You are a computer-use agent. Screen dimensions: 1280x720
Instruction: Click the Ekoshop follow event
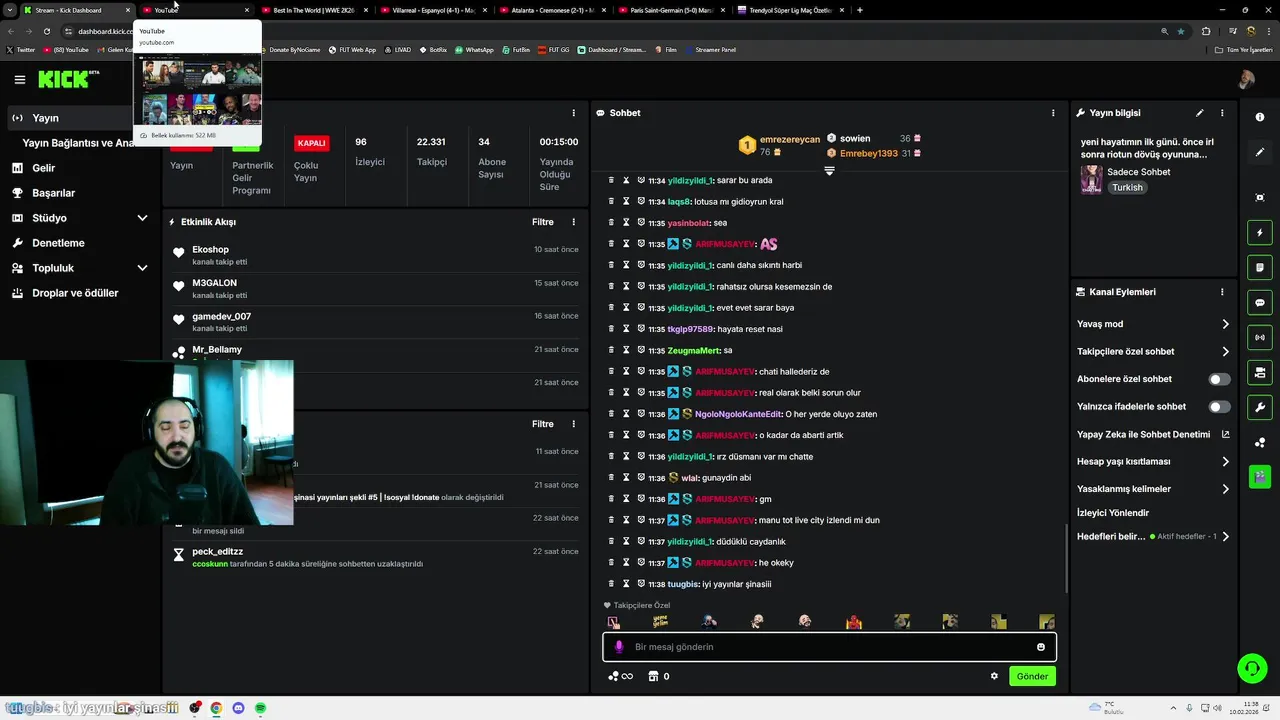[x=375, y=255]
